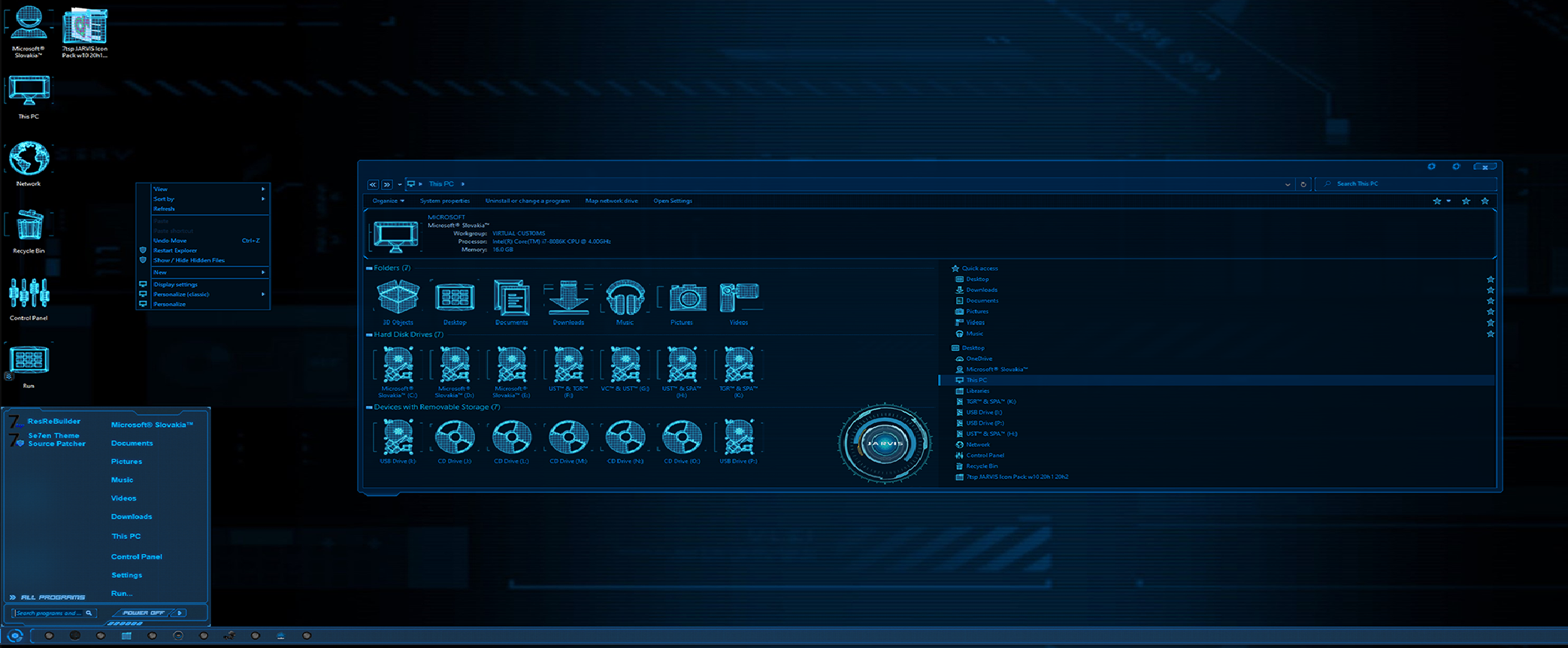Refresh the Explorer address bar
Image resolution: width=1568 pixels, height=648 pixels.
pos(1303,184)
